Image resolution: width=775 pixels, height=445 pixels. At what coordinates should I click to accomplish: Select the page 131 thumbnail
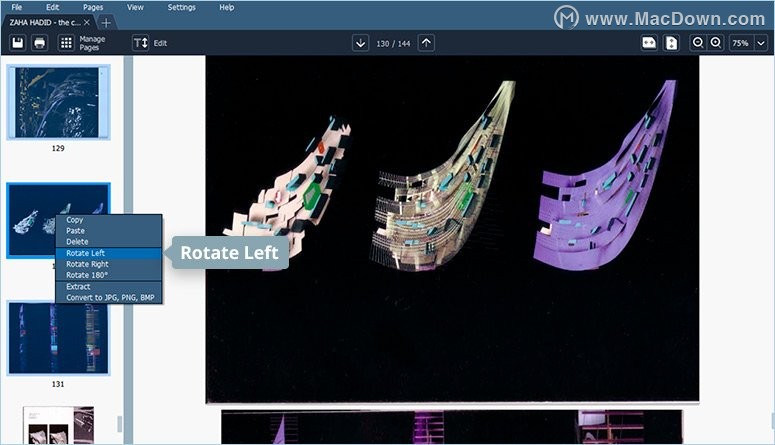tap(58, 338)
